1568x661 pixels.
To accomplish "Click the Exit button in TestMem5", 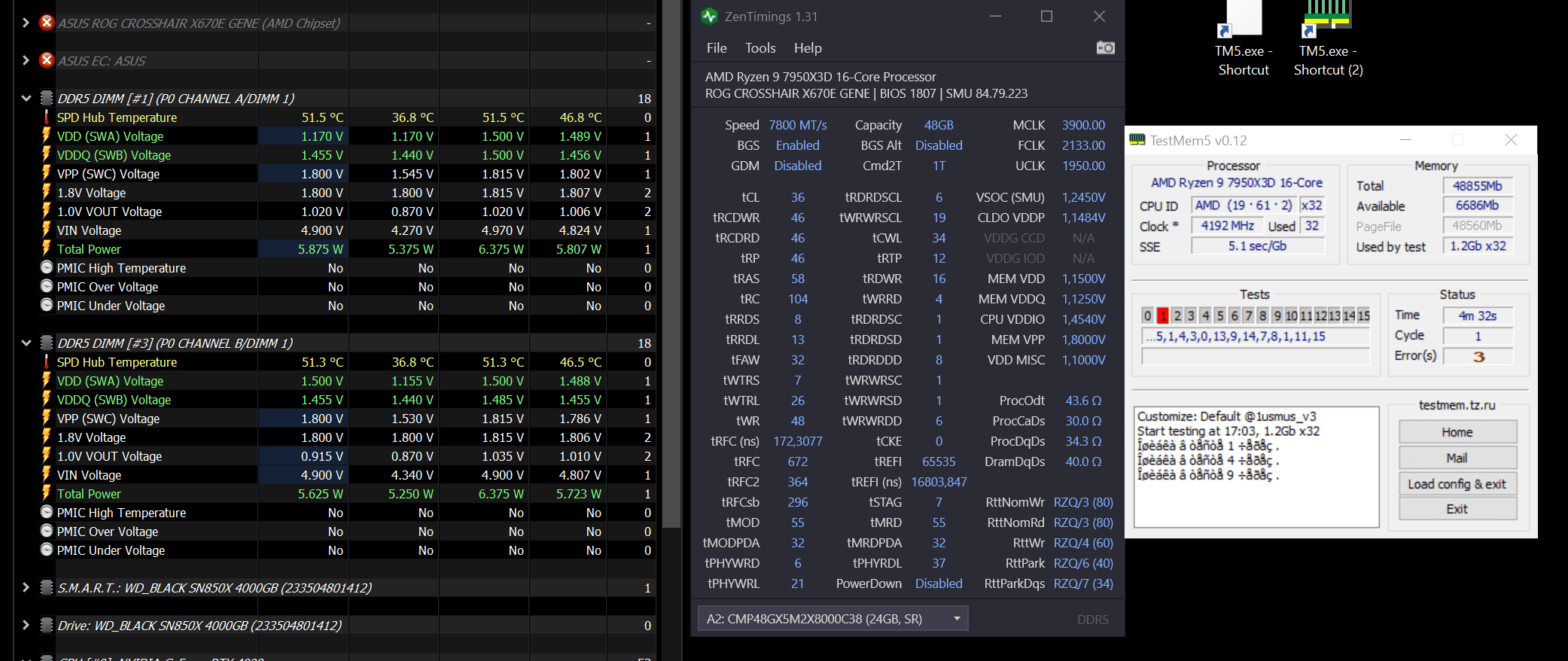I will (1457, 509).
